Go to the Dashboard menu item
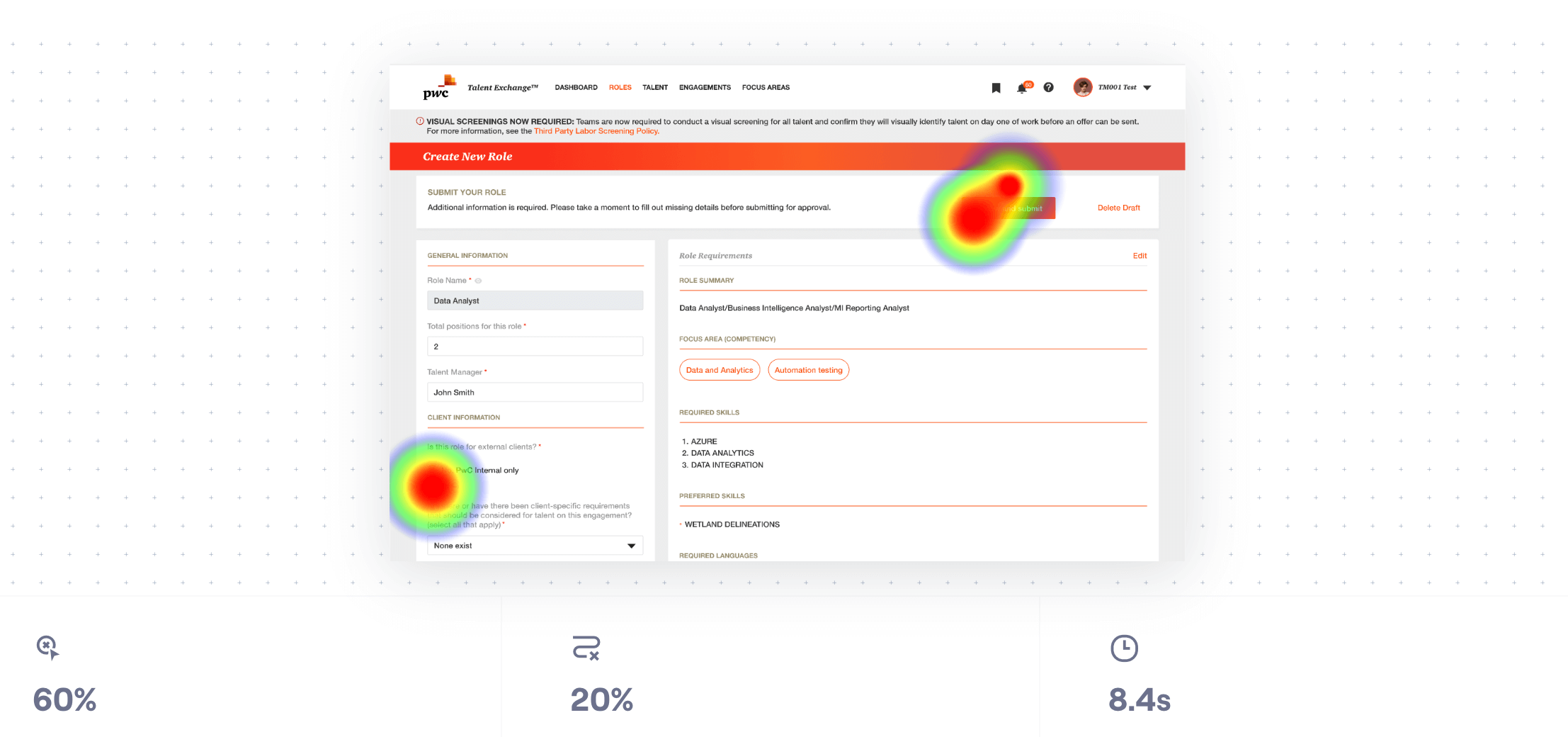Screen dimensions: 1568x737 (576, 88)
